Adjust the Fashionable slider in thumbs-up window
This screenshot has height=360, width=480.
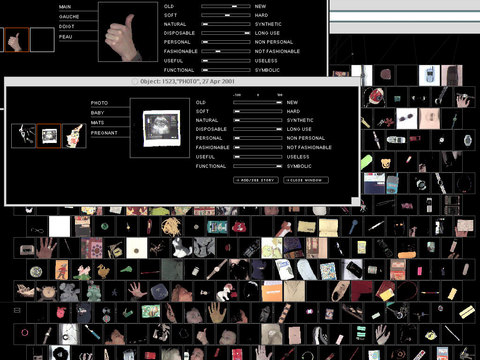tap(226, 51)
